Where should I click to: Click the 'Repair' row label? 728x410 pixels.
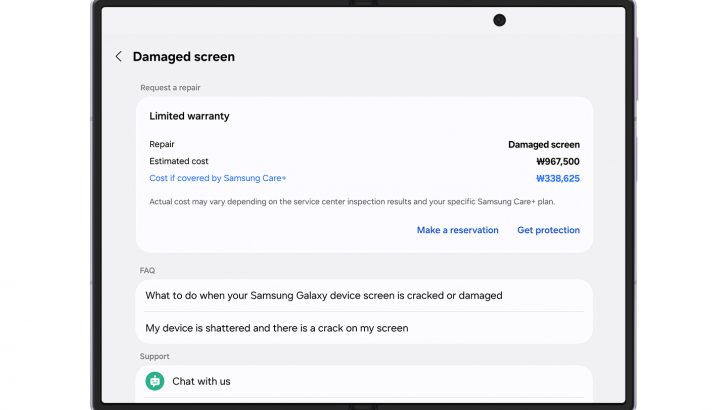(x=162, y=144)
